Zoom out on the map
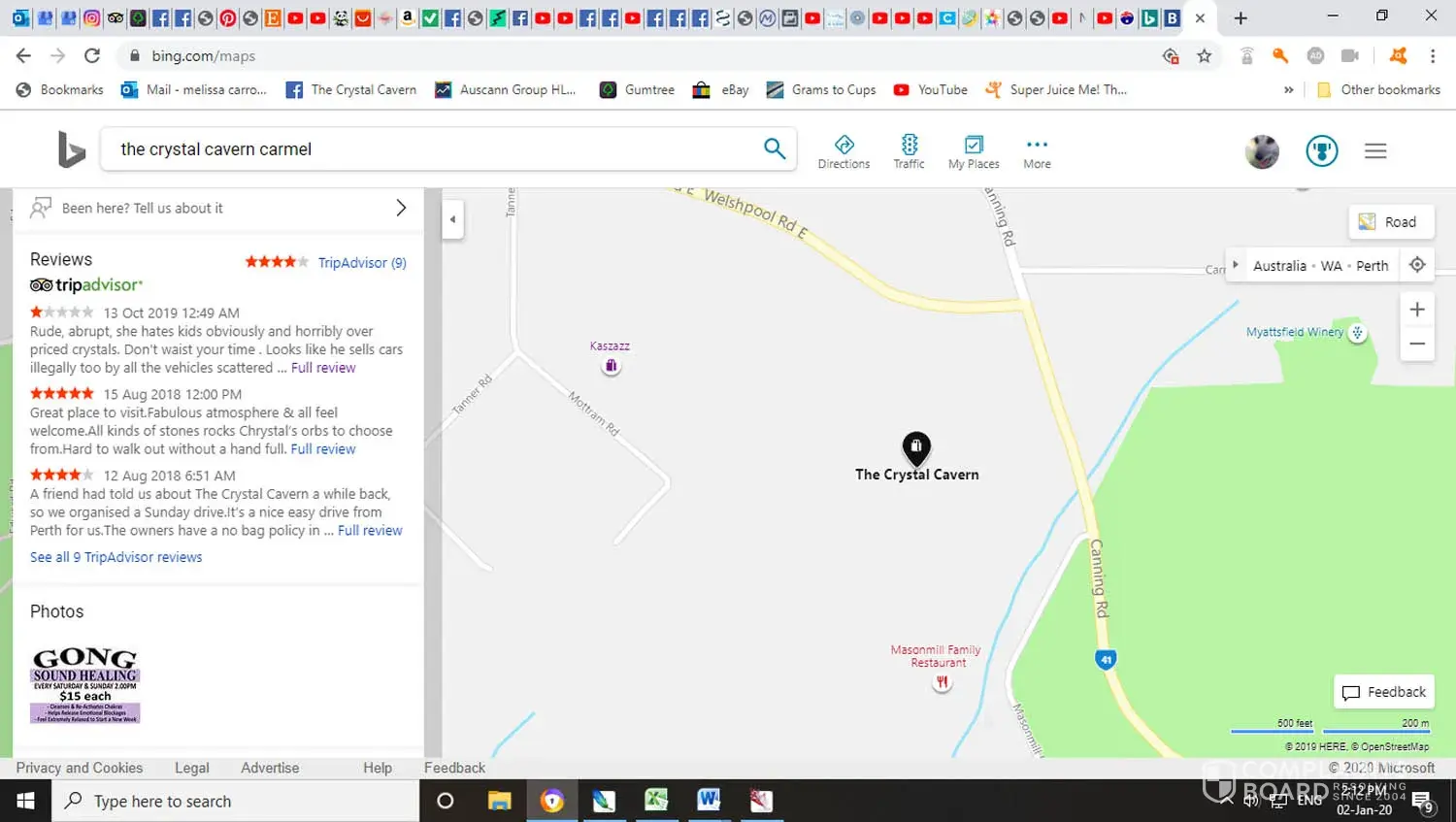This screenshot has height=822, width=1456. coord(1417,344)
